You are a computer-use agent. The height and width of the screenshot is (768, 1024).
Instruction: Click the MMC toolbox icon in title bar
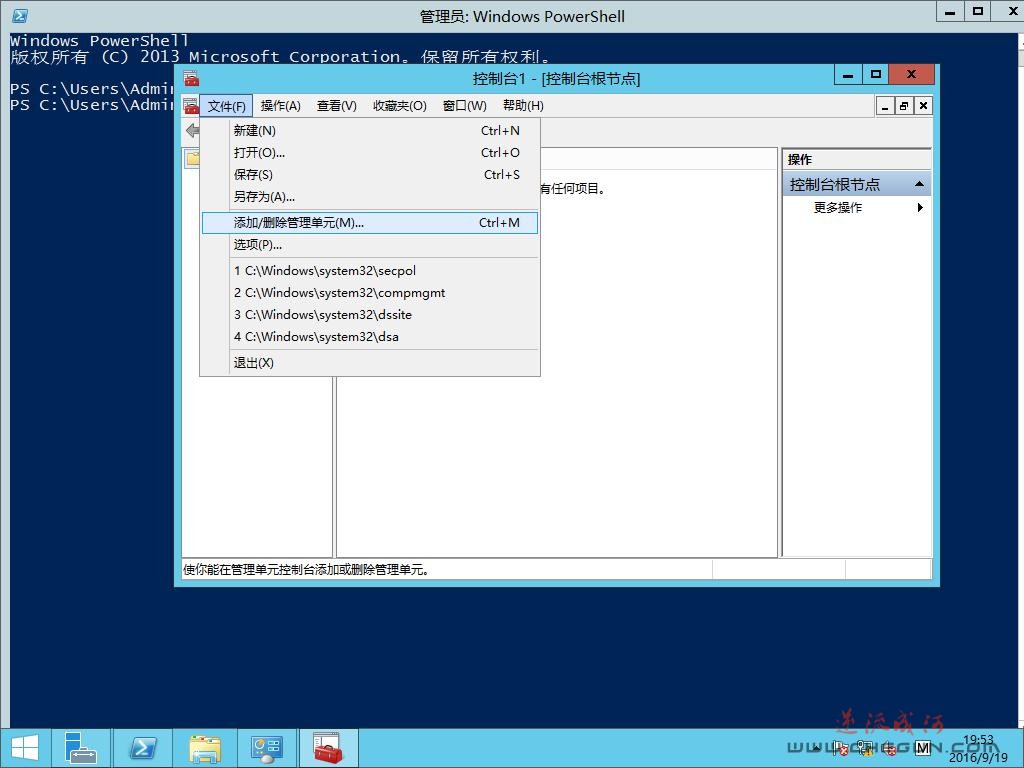pyautogui.click(x=191, y=79)
